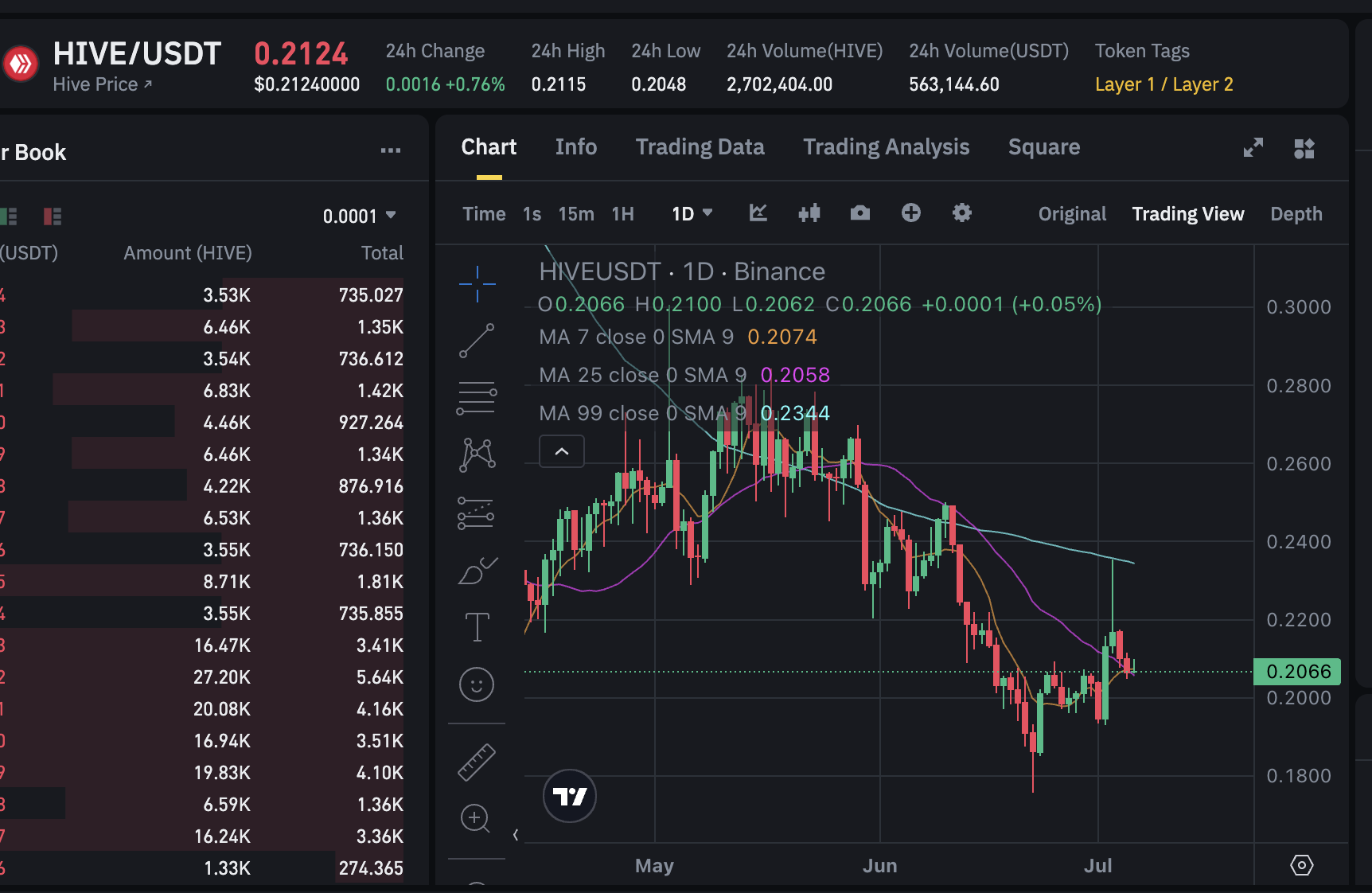Viewport: 1372px width, 893px height.
Task: Select the XABCD pattern tool
Action: point(477,455)
